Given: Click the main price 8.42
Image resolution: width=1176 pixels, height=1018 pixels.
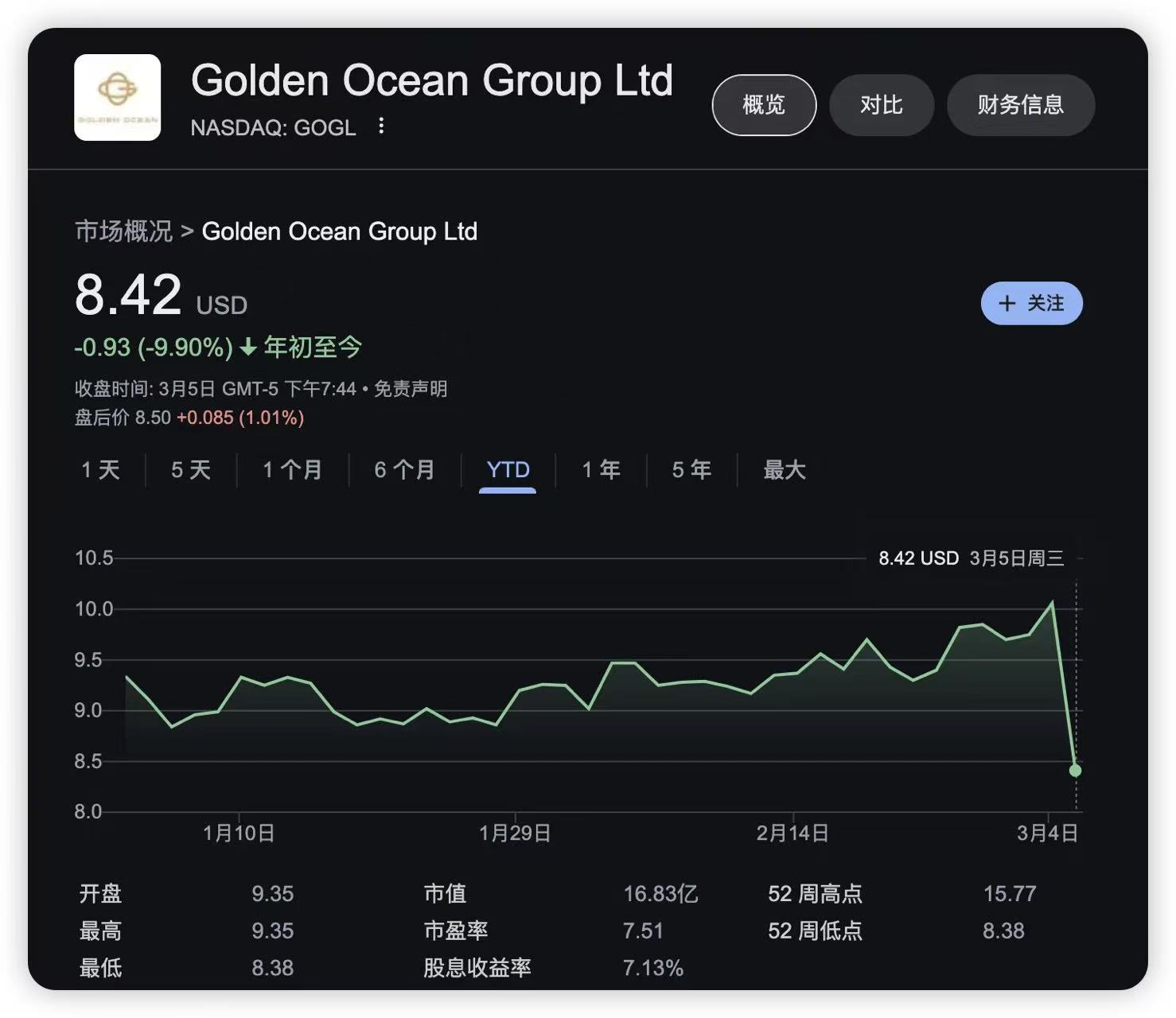Looking at the screenshot, I should pos(128,294).
